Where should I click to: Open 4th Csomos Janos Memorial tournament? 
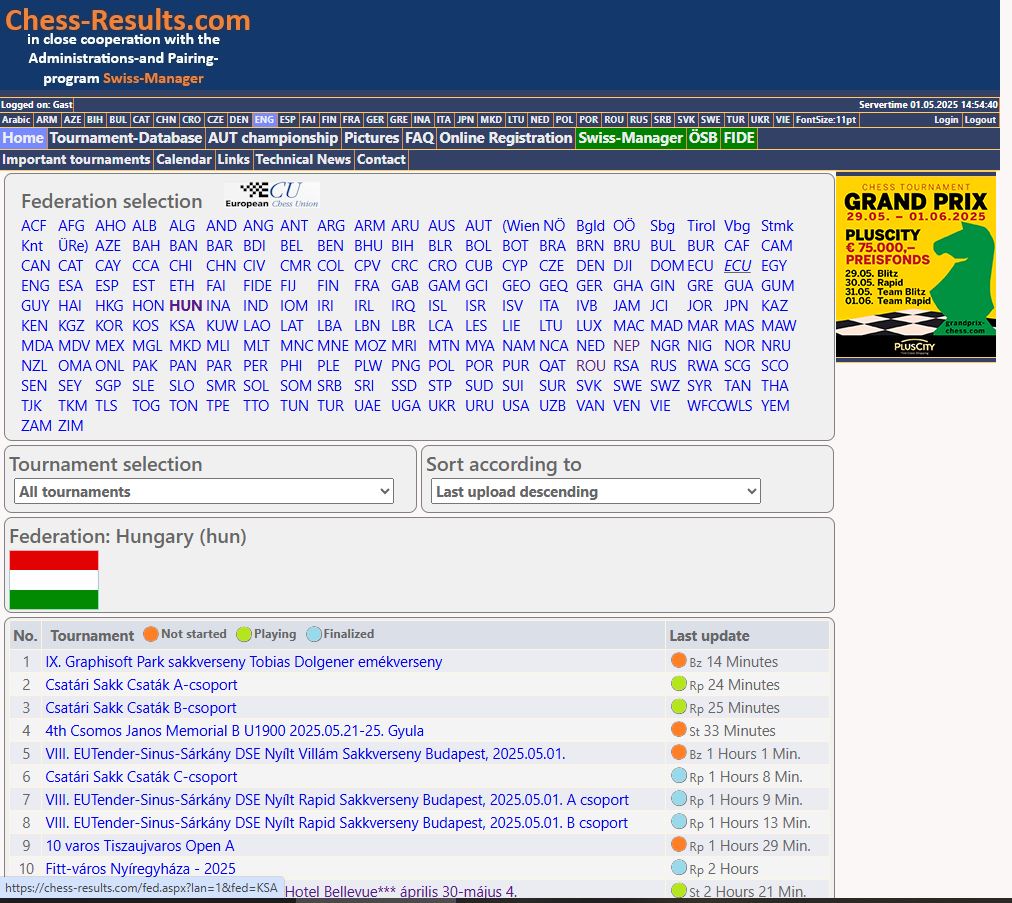234,731
